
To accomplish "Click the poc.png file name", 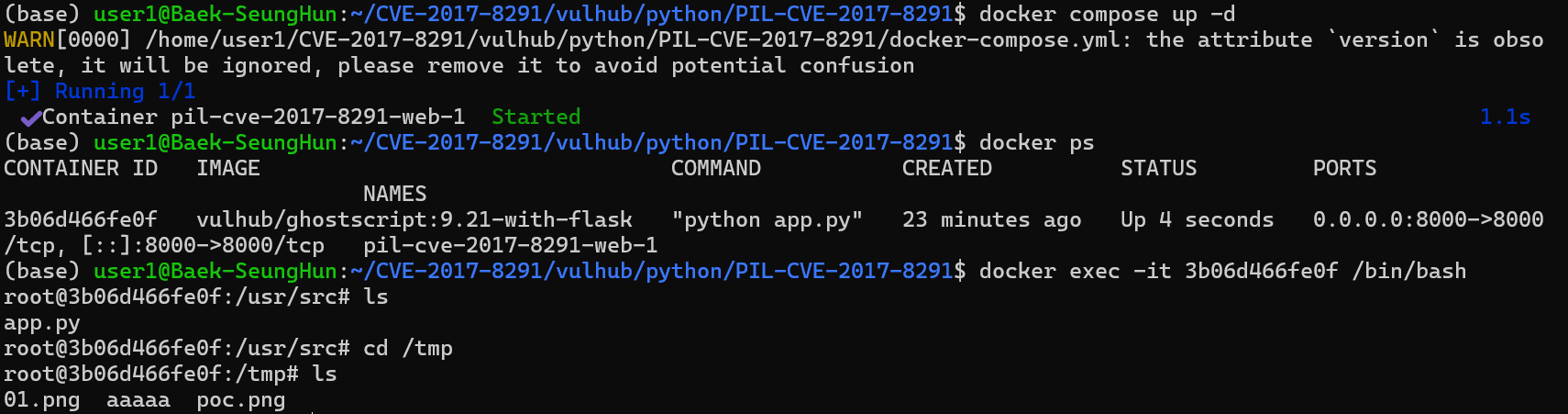I will coord(241,401).
